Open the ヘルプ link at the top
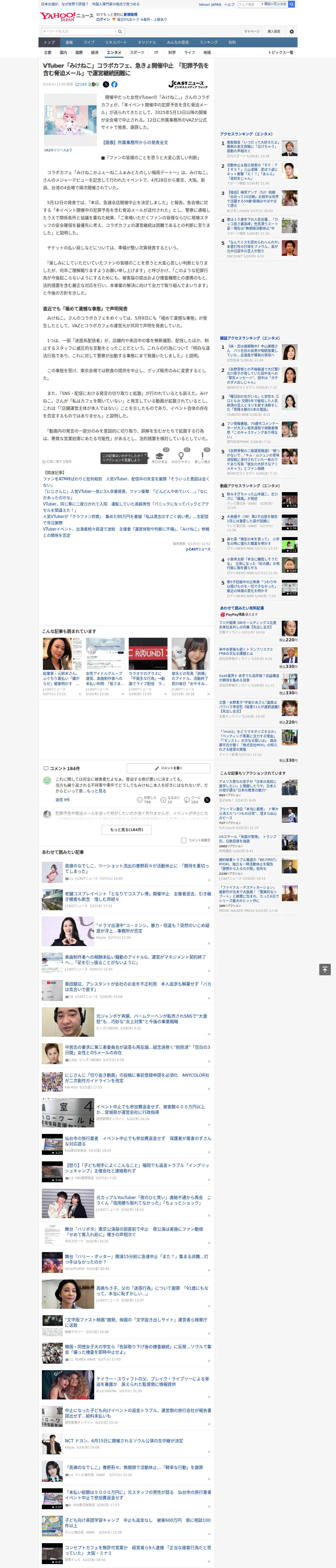The height and width of the screenshot is (1568, 336). (x=229, y=4)
